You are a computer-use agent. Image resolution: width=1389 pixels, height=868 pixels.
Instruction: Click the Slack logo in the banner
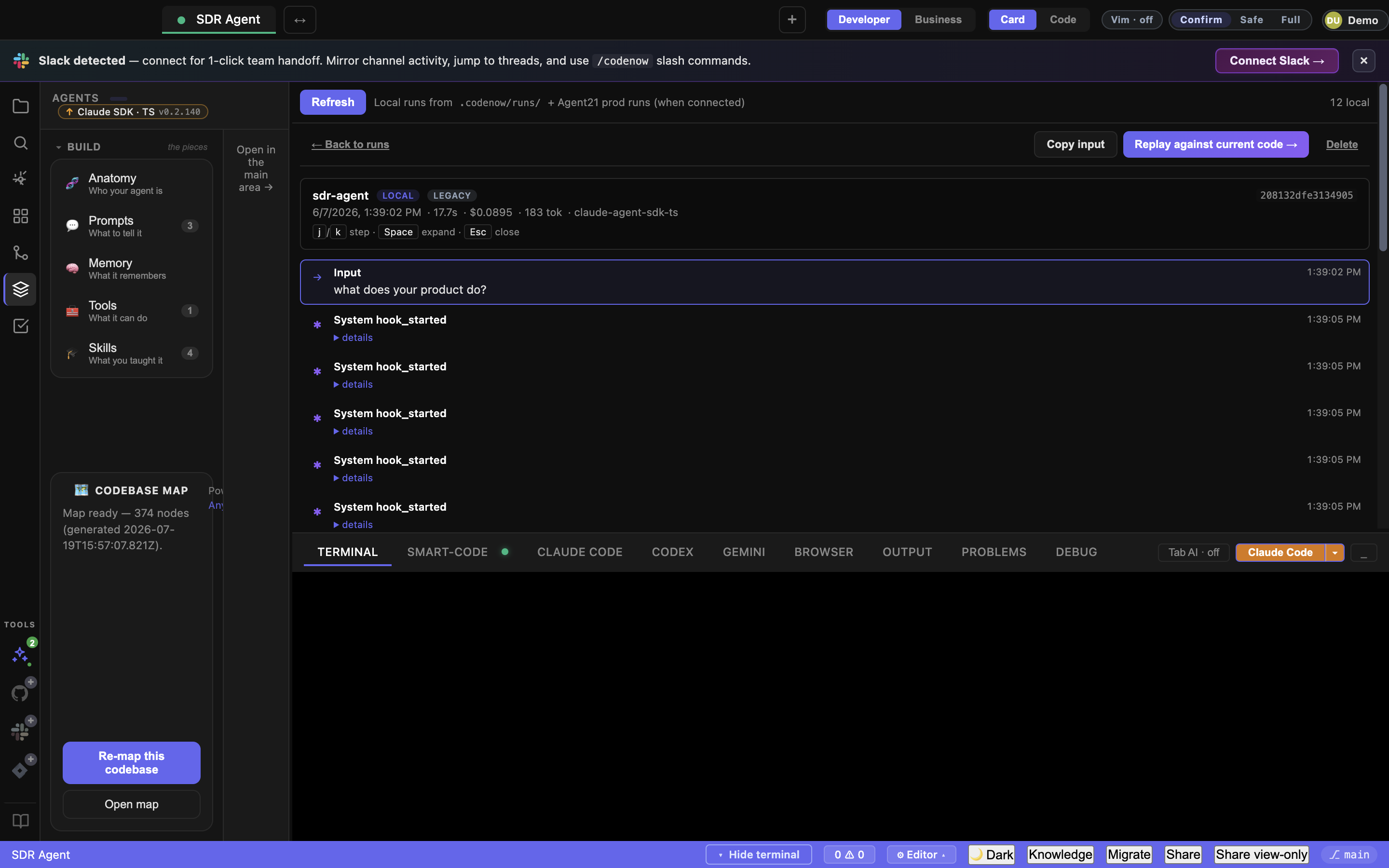tap(21, 61)
